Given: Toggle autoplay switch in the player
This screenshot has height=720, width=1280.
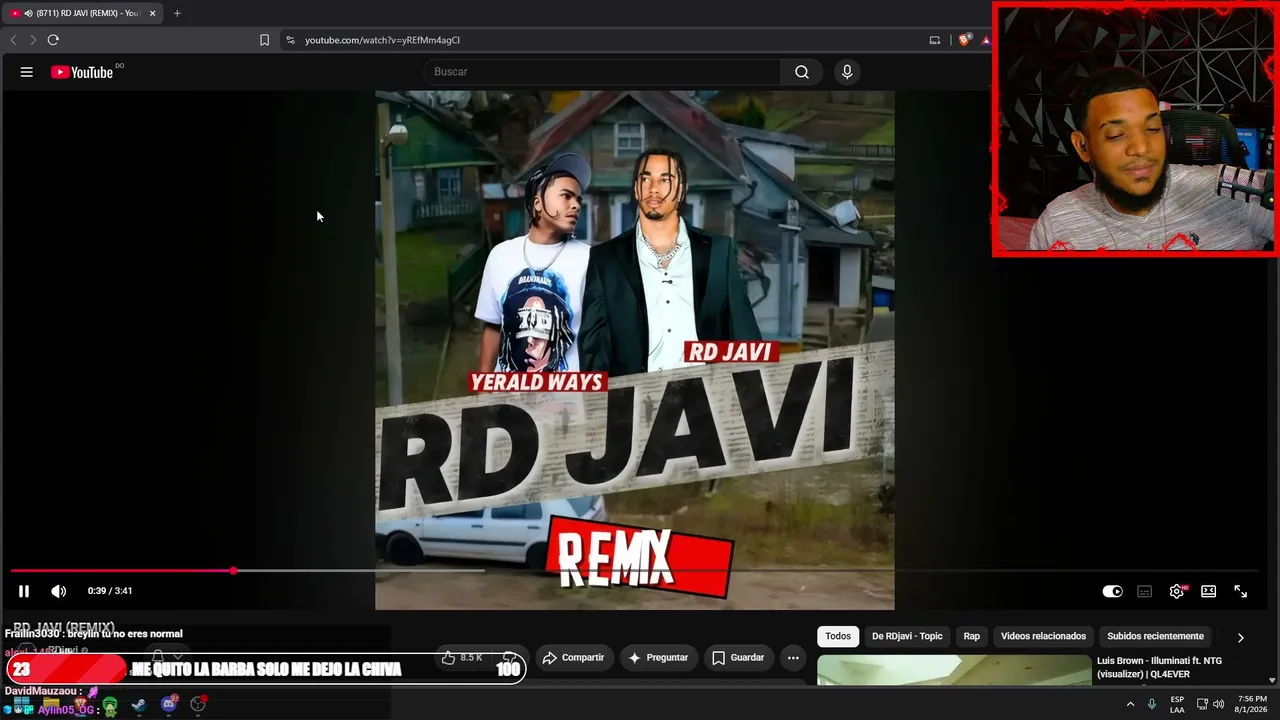Looking at the screenshot, I should (x=1112, y=591).
